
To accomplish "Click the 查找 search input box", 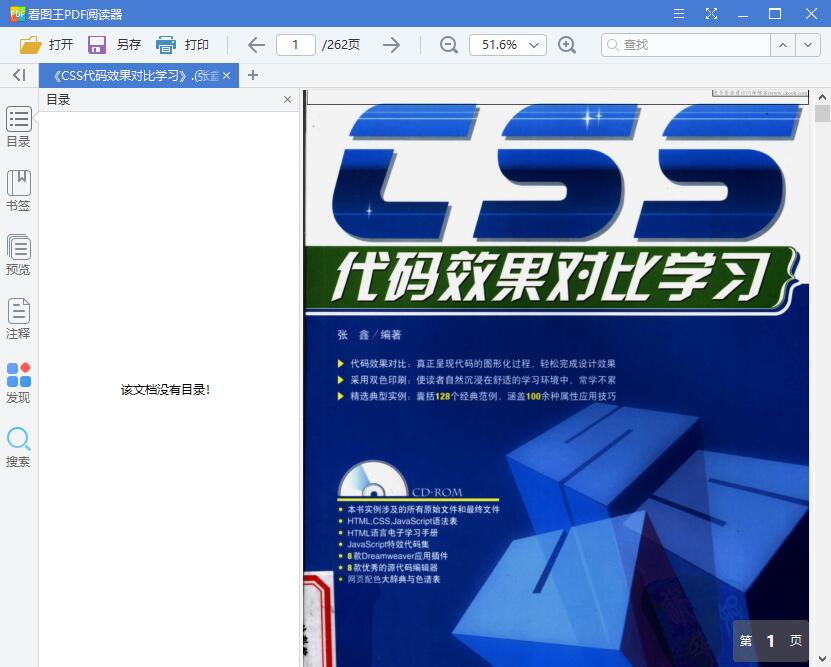I will [x=686, y=45].
